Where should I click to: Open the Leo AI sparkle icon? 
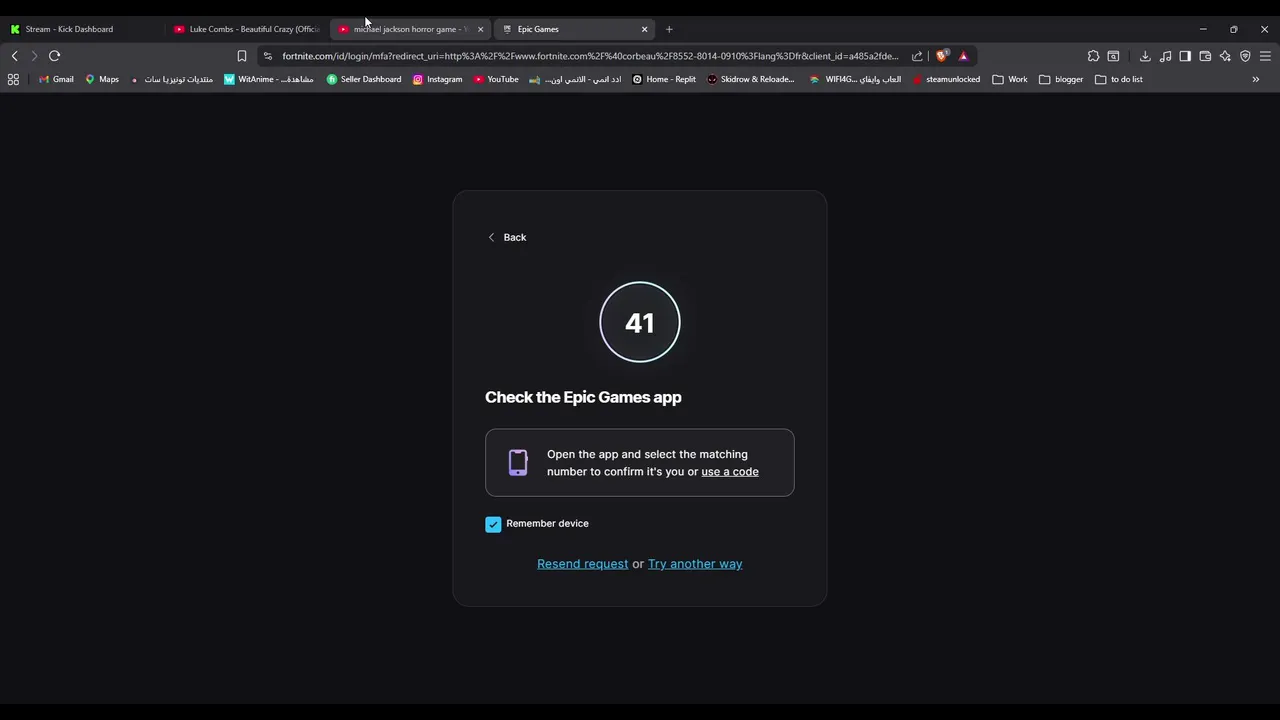point(1225,56)
